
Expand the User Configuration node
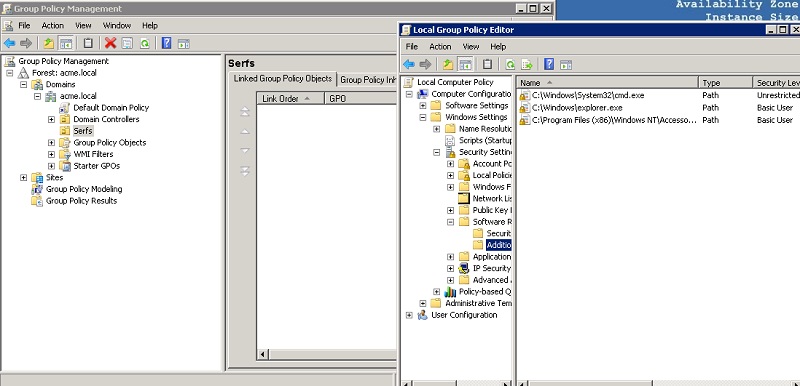pos(409,315)
